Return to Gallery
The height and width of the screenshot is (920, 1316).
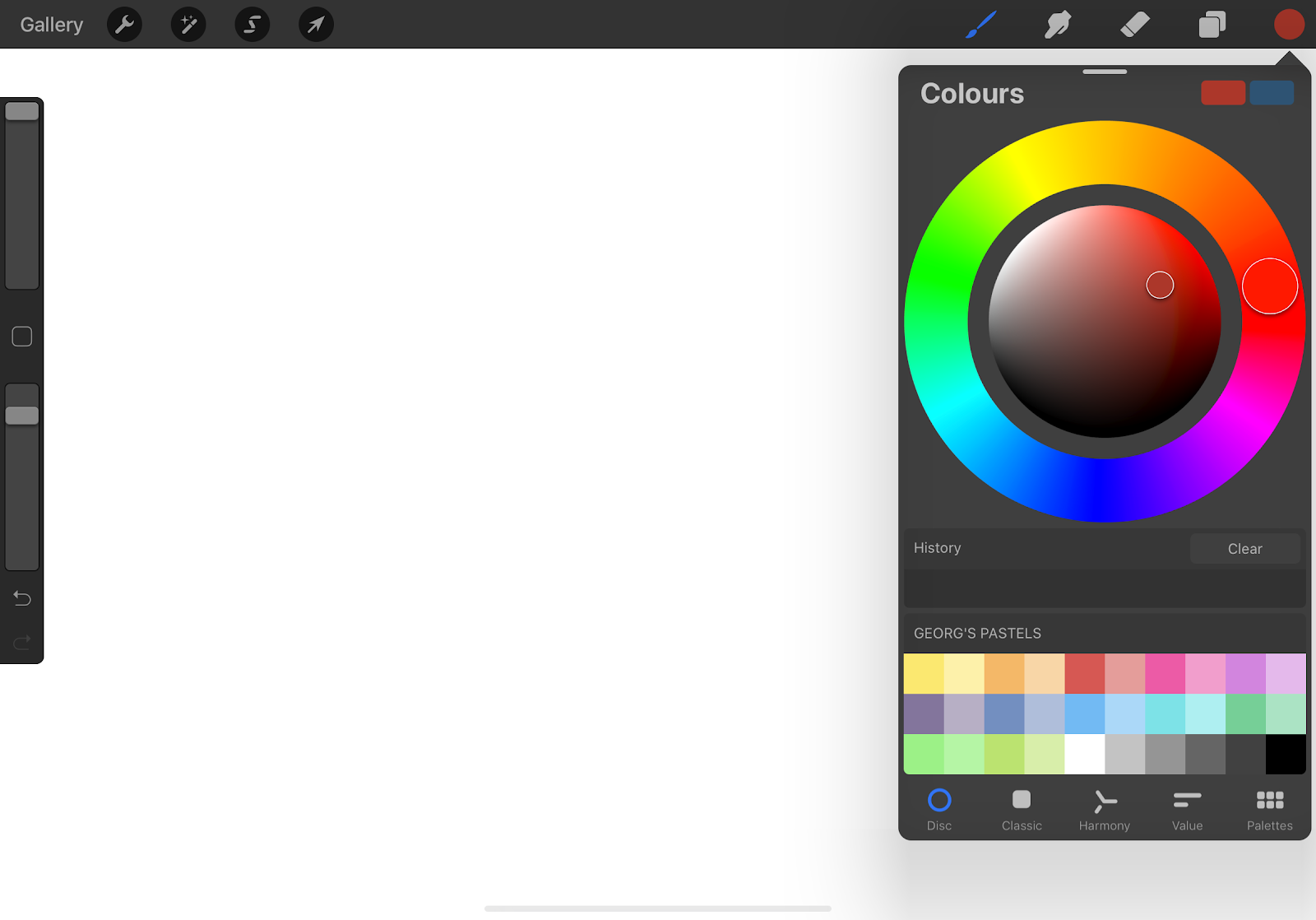[x=52, y=25]
